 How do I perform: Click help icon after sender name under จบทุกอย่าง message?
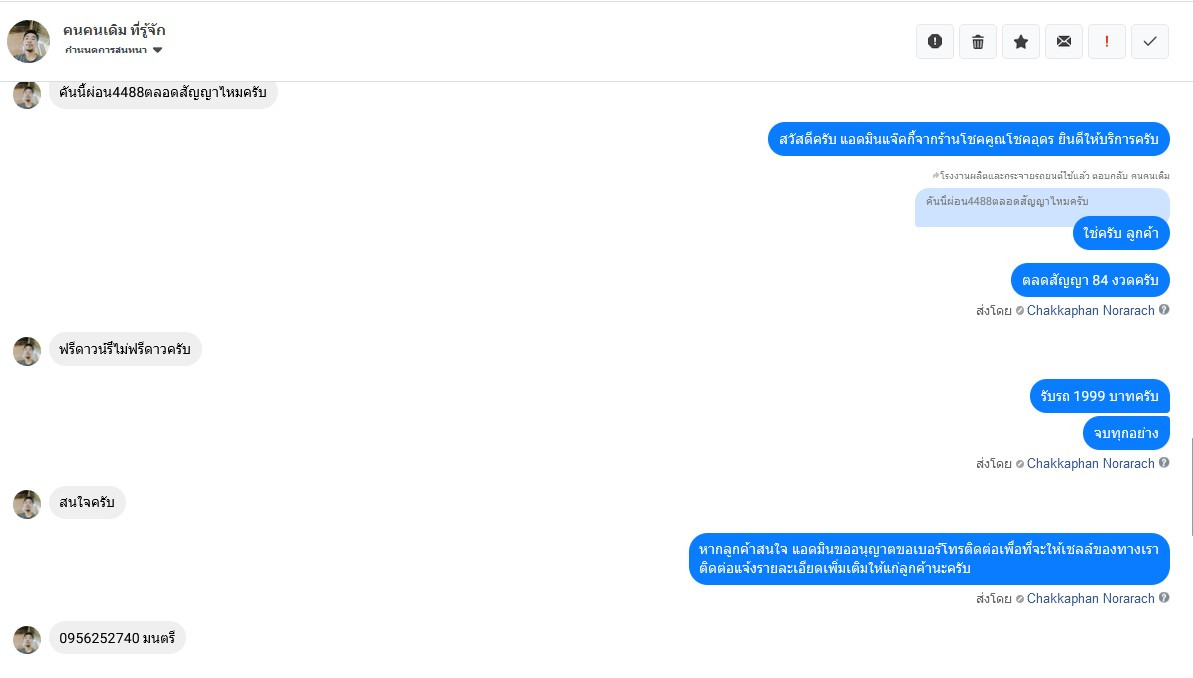[x=1164, y=463]
